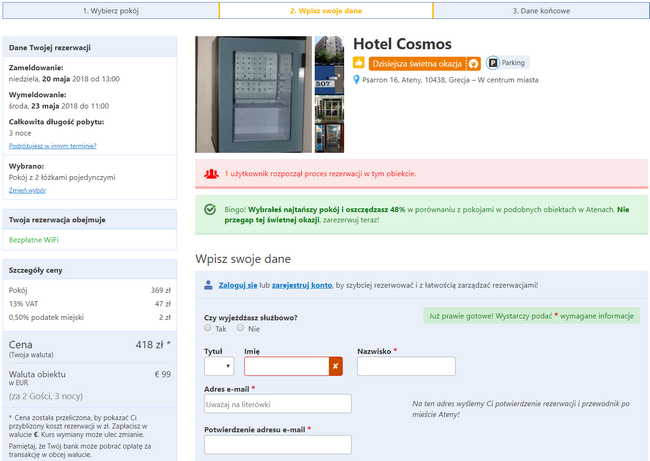Click the orange X icon in Imię field
The height and width of the screenshot is (461, 650).
335,366
